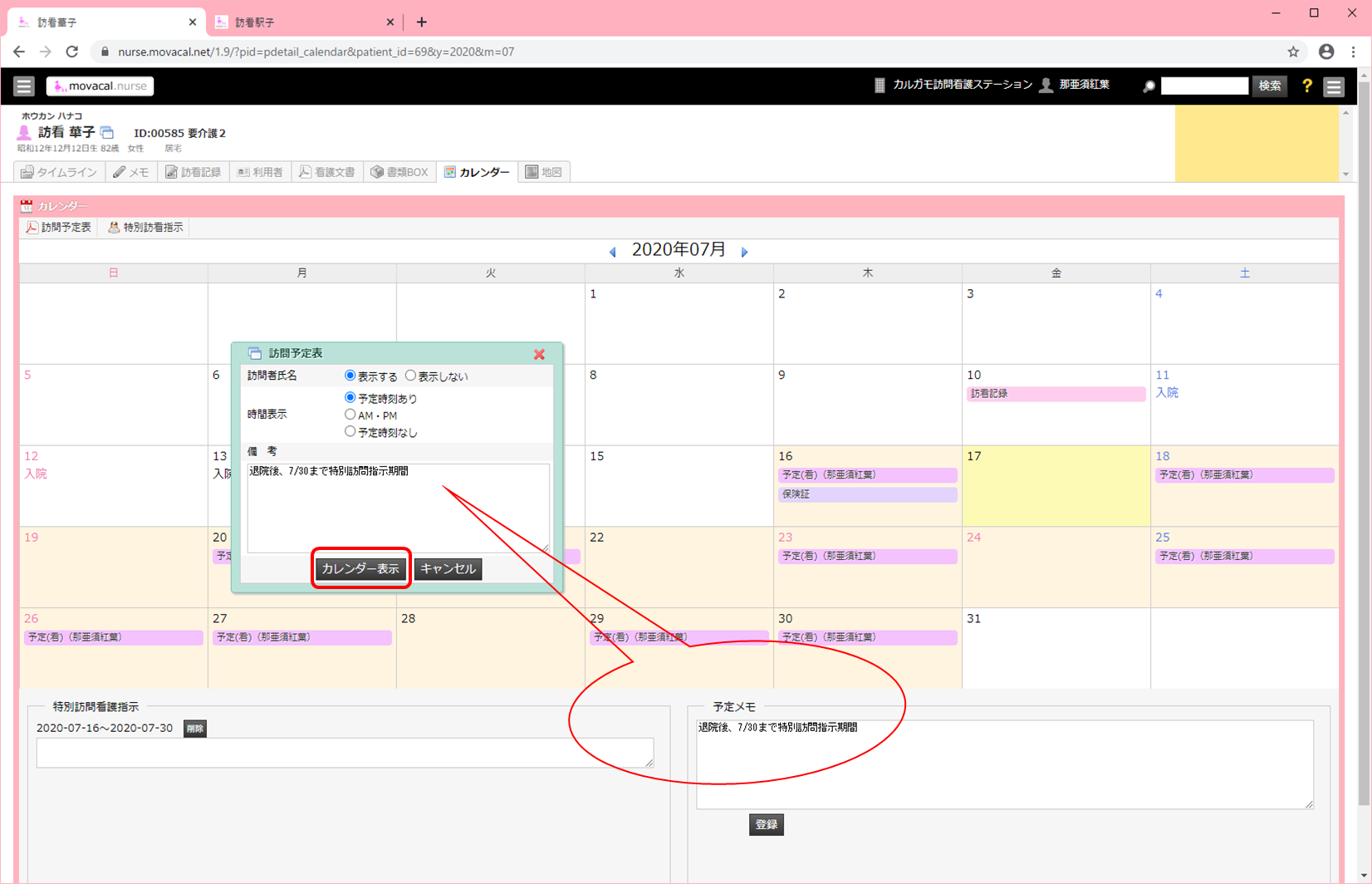Click the copy icon beside patient name
This screenshot has width=1372, height=884.
107,133
